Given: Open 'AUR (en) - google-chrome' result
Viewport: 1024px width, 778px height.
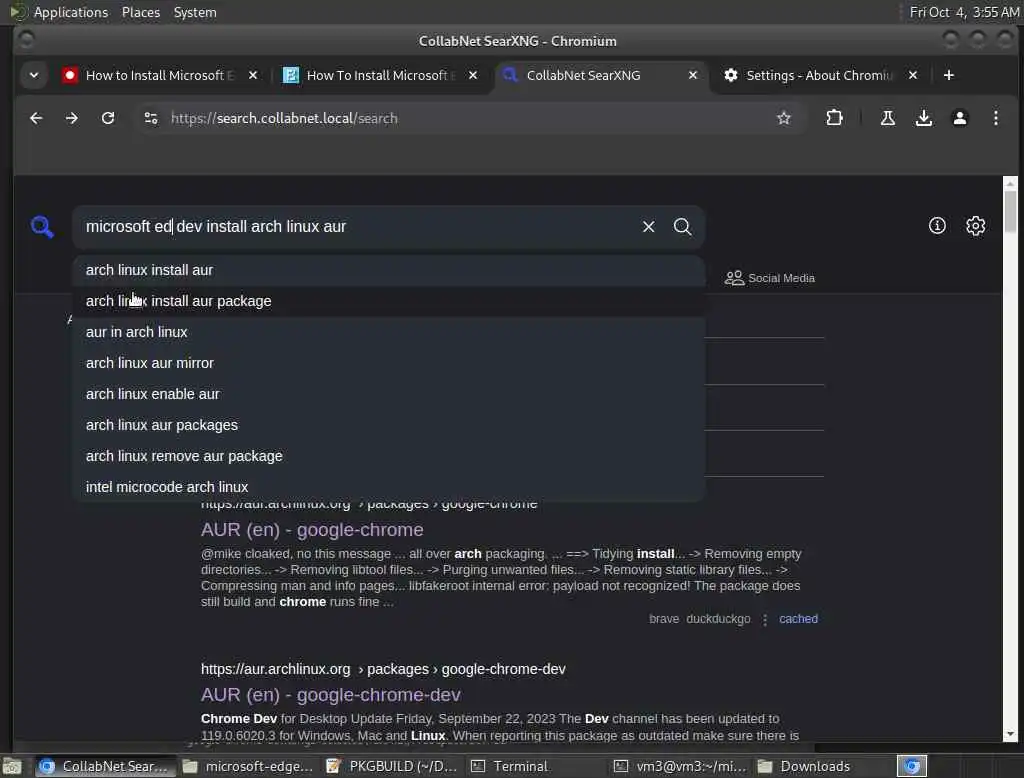Looking at the screenshot, I should coord(312,530).
